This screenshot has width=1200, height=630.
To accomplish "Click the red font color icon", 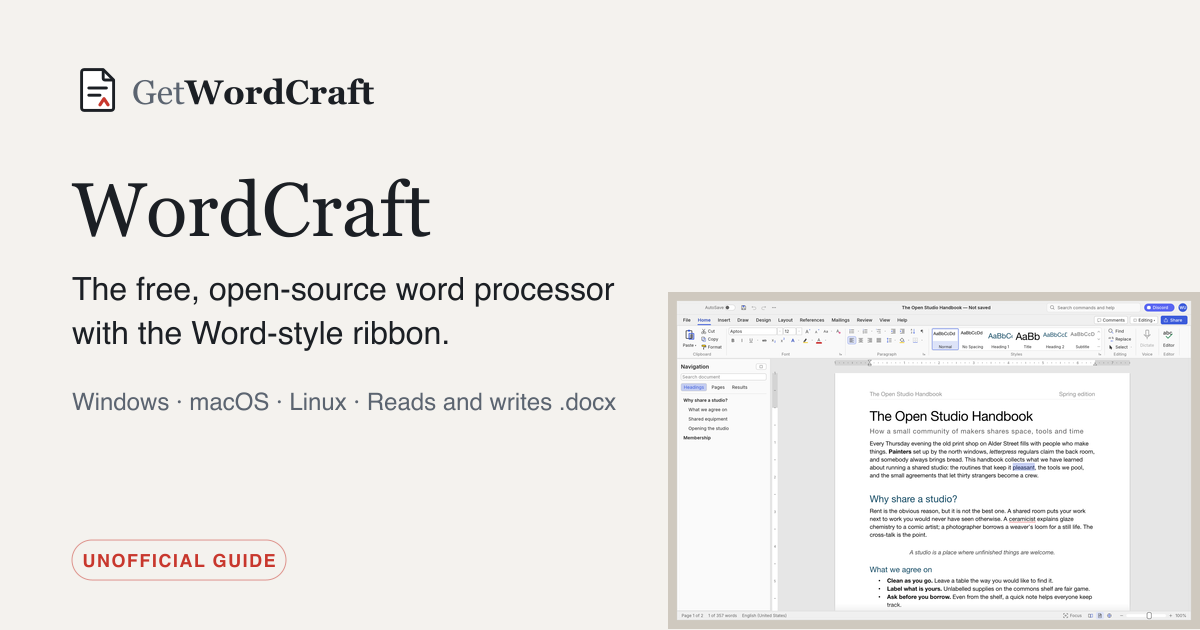I will pyautogui.click(x=819, y=340).
